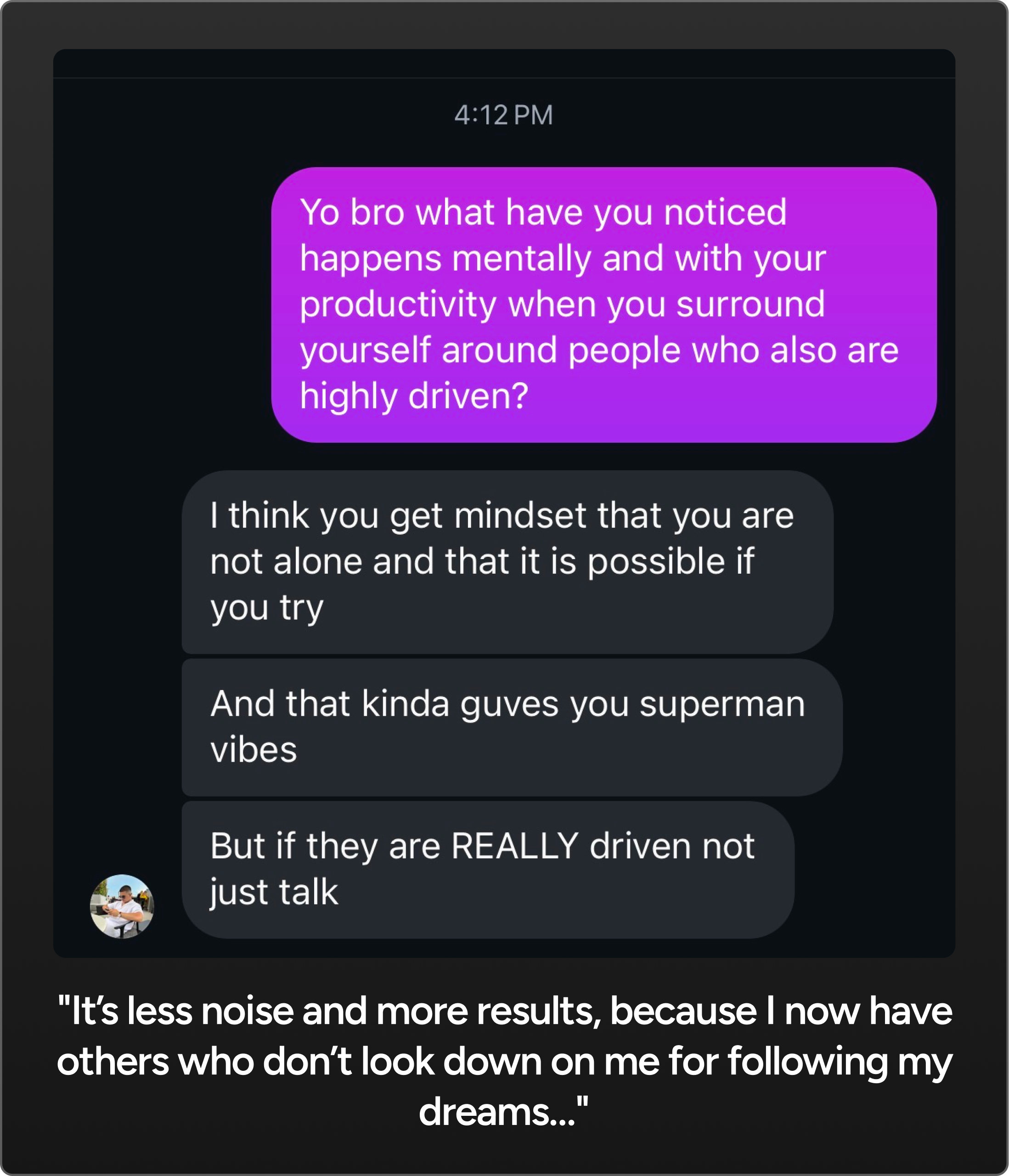The height and width of the screenshot is (1176, 1009).
Task: Click the word "vibes" in the second reply
Action: coord(254,750)
